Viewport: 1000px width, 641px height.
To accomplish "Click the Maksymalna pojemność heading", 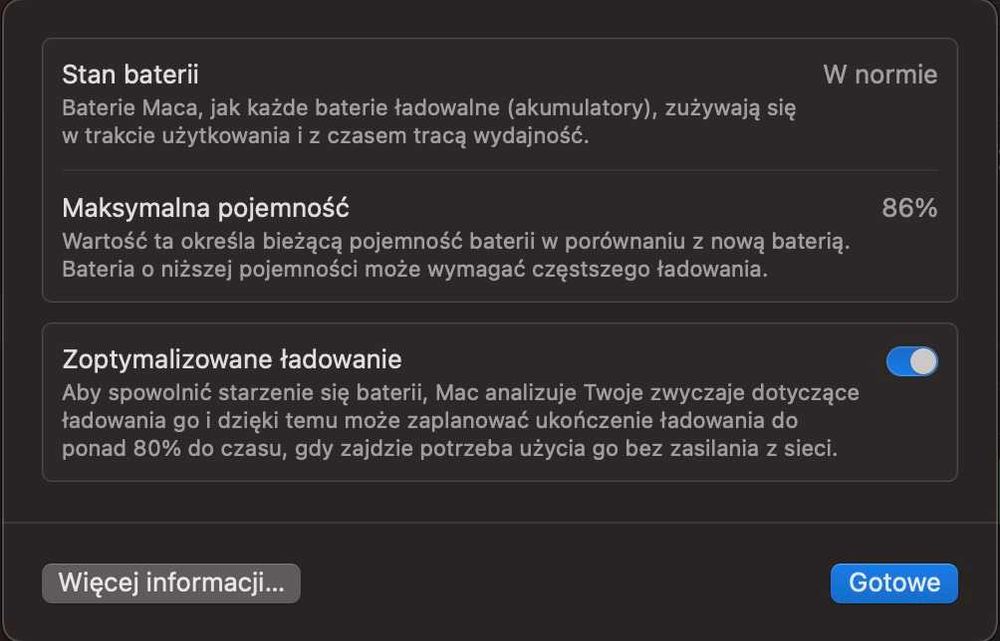I will pos(205,209).
